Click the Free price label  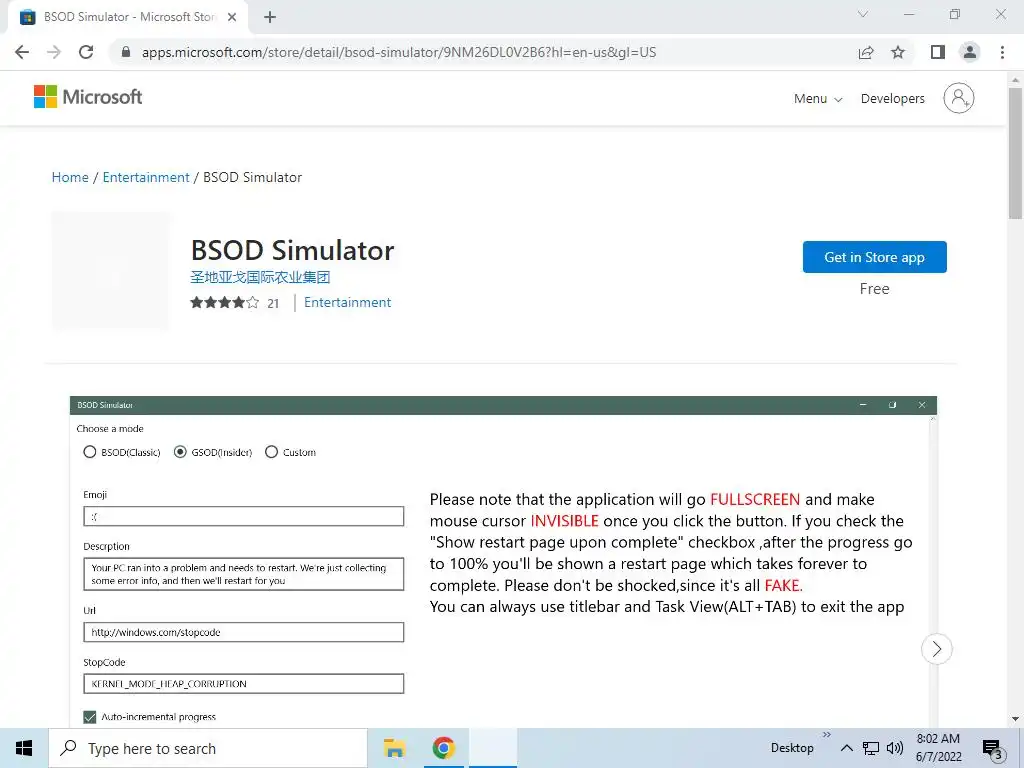[x=874, y=289]
